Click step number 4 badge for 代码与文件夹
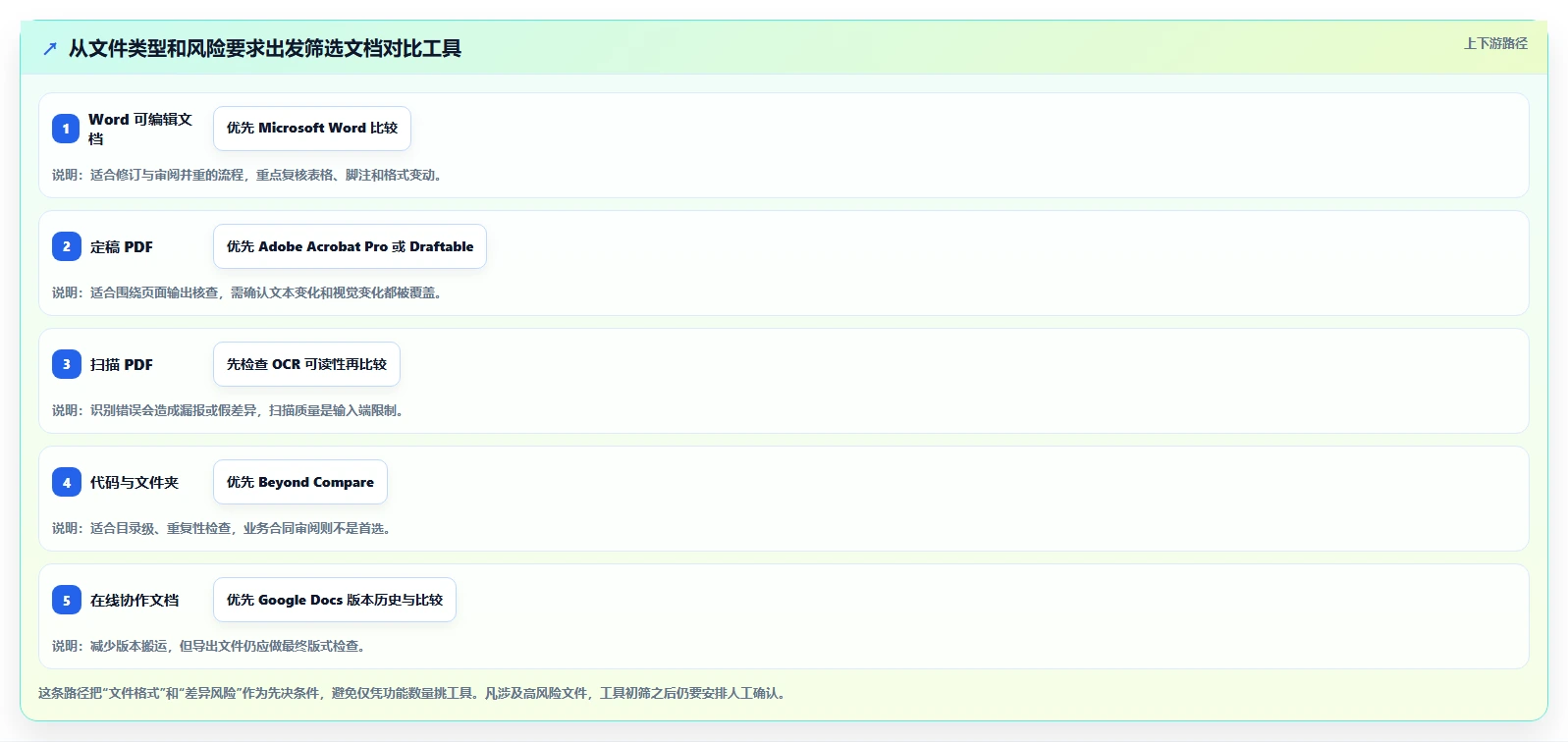The image size is (1568, 742). coord(66,482)
